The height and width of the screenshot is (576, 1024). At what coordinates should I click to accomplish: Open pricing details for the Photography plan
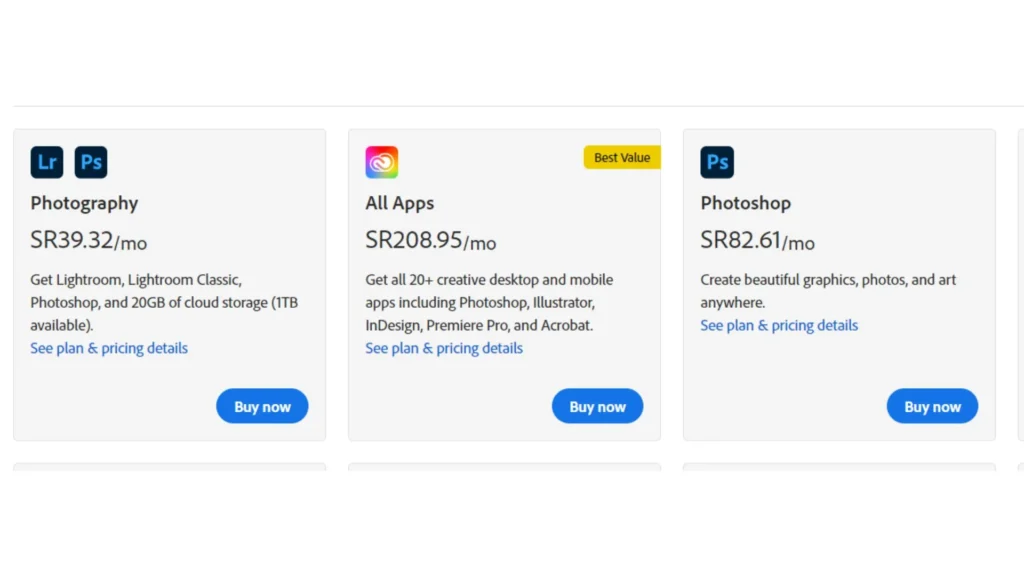point(109,348)
